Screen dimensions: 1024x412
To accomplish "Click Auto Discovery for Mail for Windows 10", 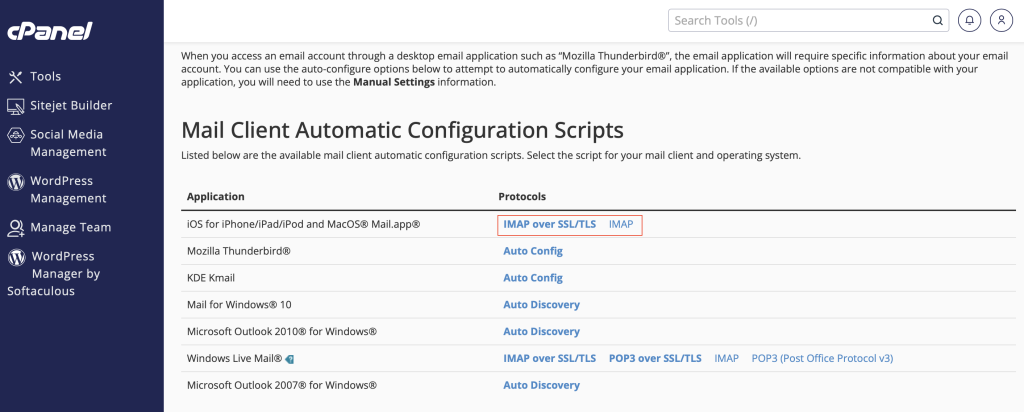I will [541, 304].
